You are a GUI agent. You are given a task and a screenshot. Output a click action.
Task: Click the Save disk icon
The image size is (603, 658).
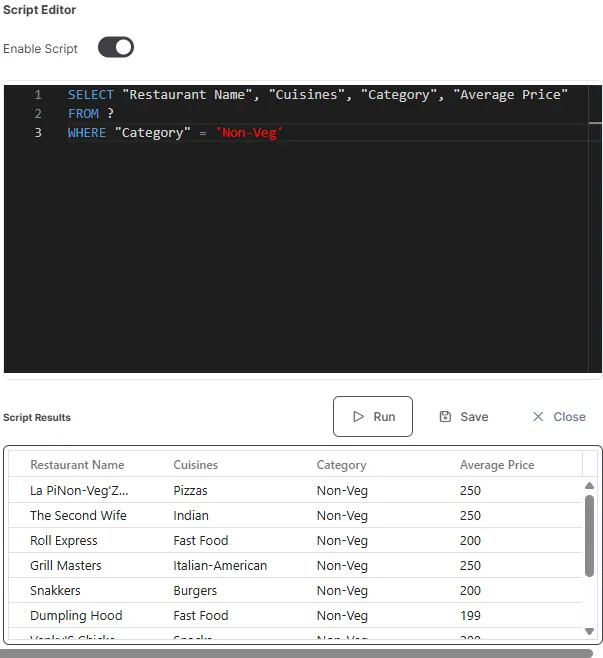[445, 417]
